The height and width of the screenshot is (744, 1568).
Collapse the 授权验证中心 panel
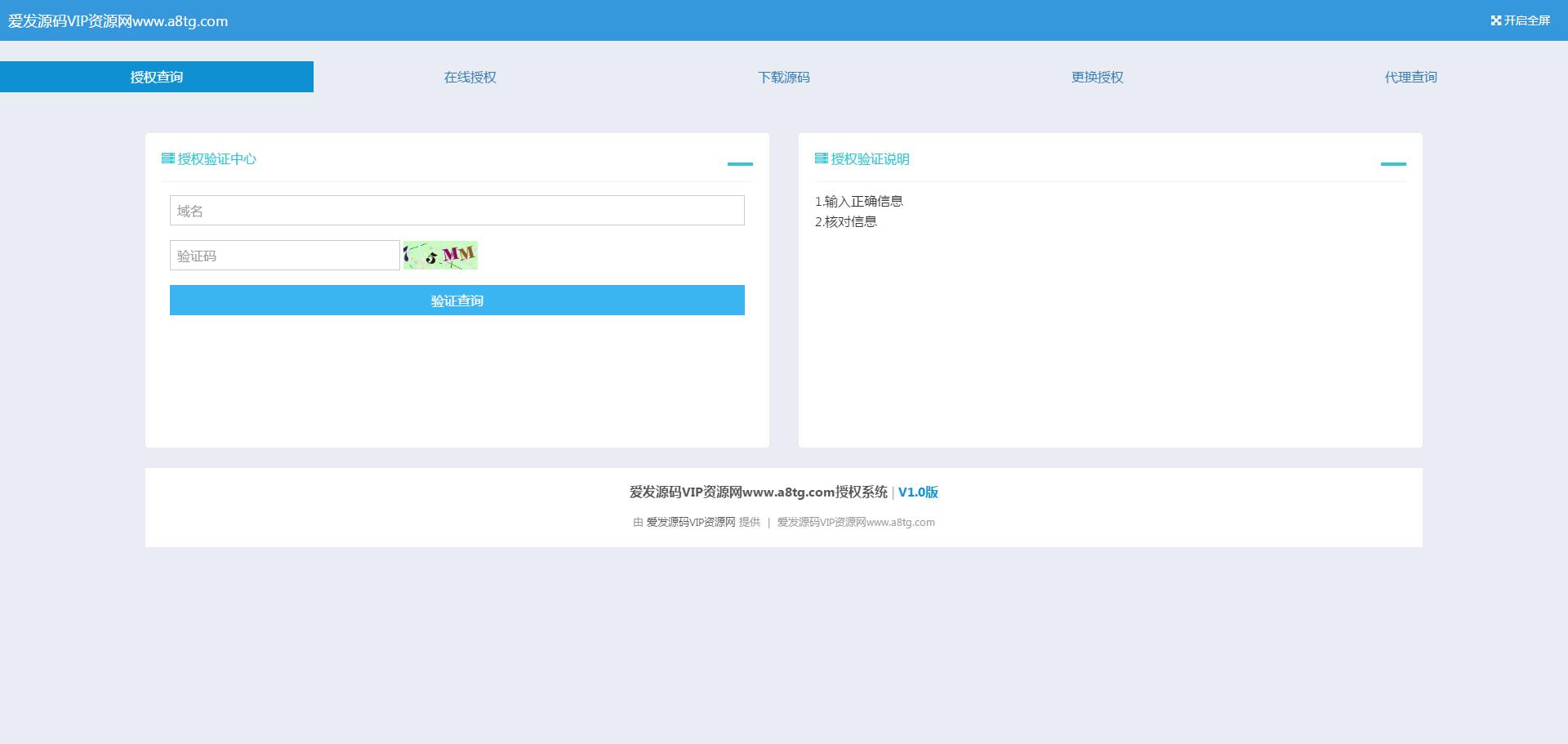click(x=740, y=163)
